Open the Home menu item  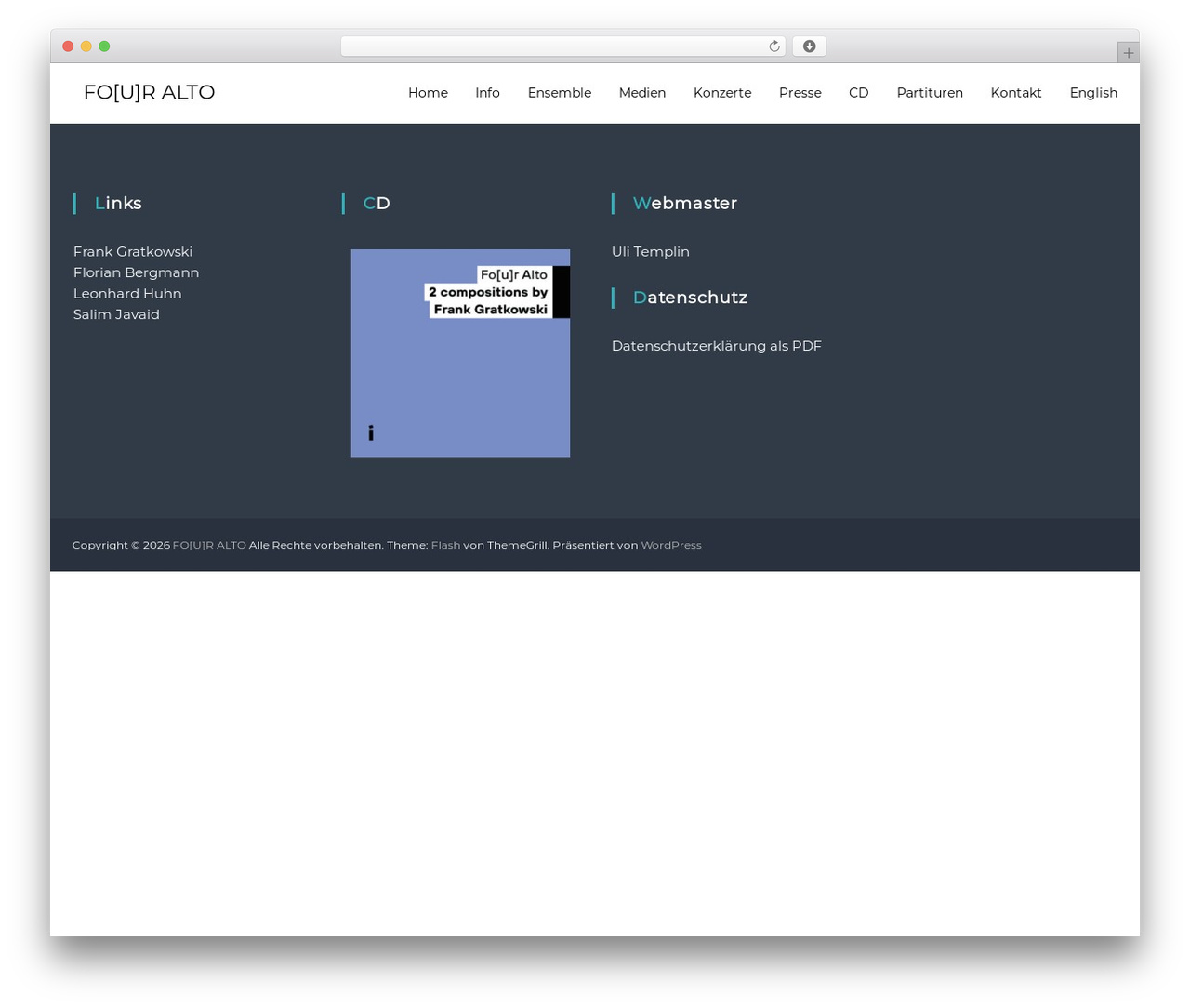428,93
